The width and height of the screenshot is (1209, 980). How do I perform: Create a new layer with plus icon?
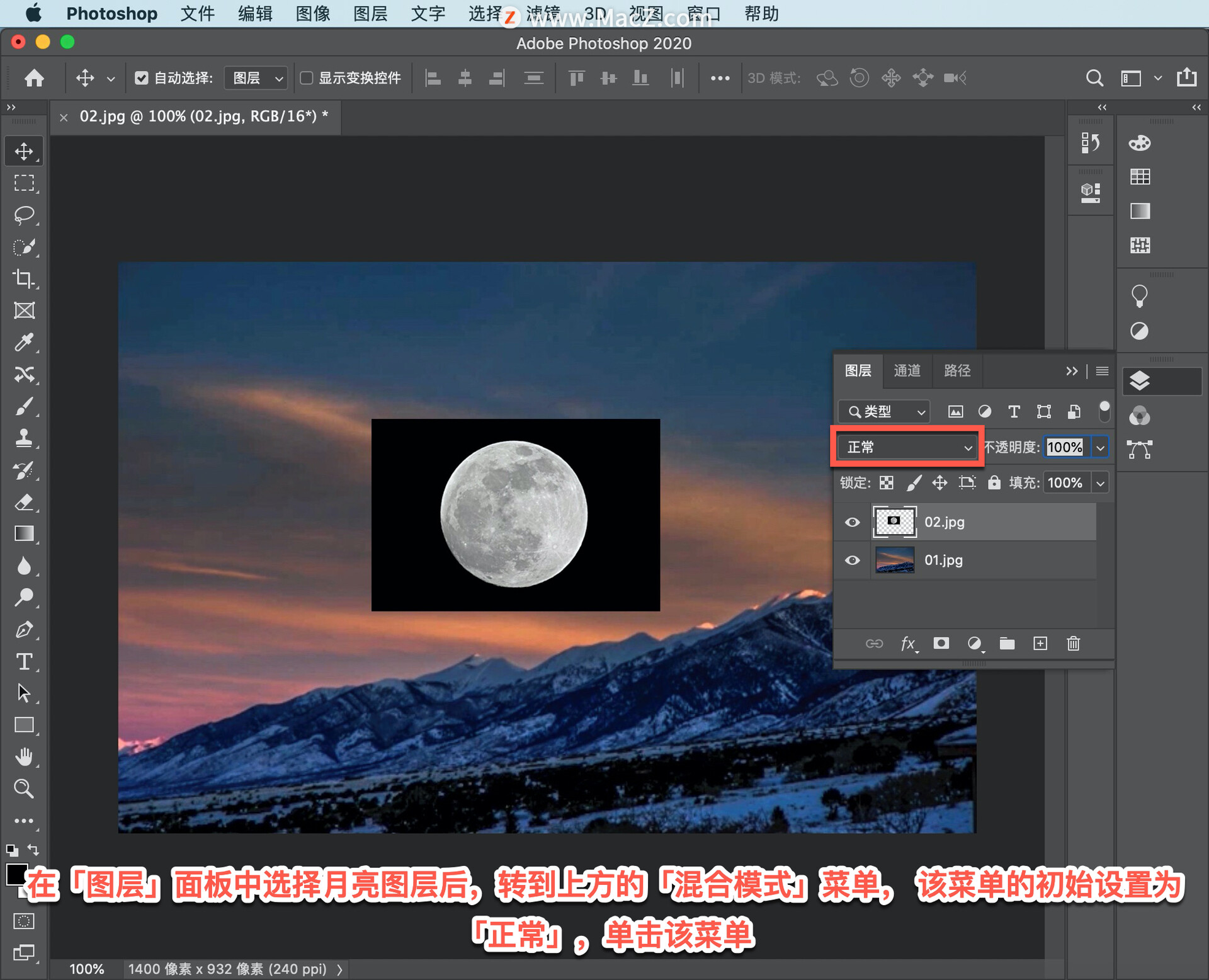click(1040, 643)
